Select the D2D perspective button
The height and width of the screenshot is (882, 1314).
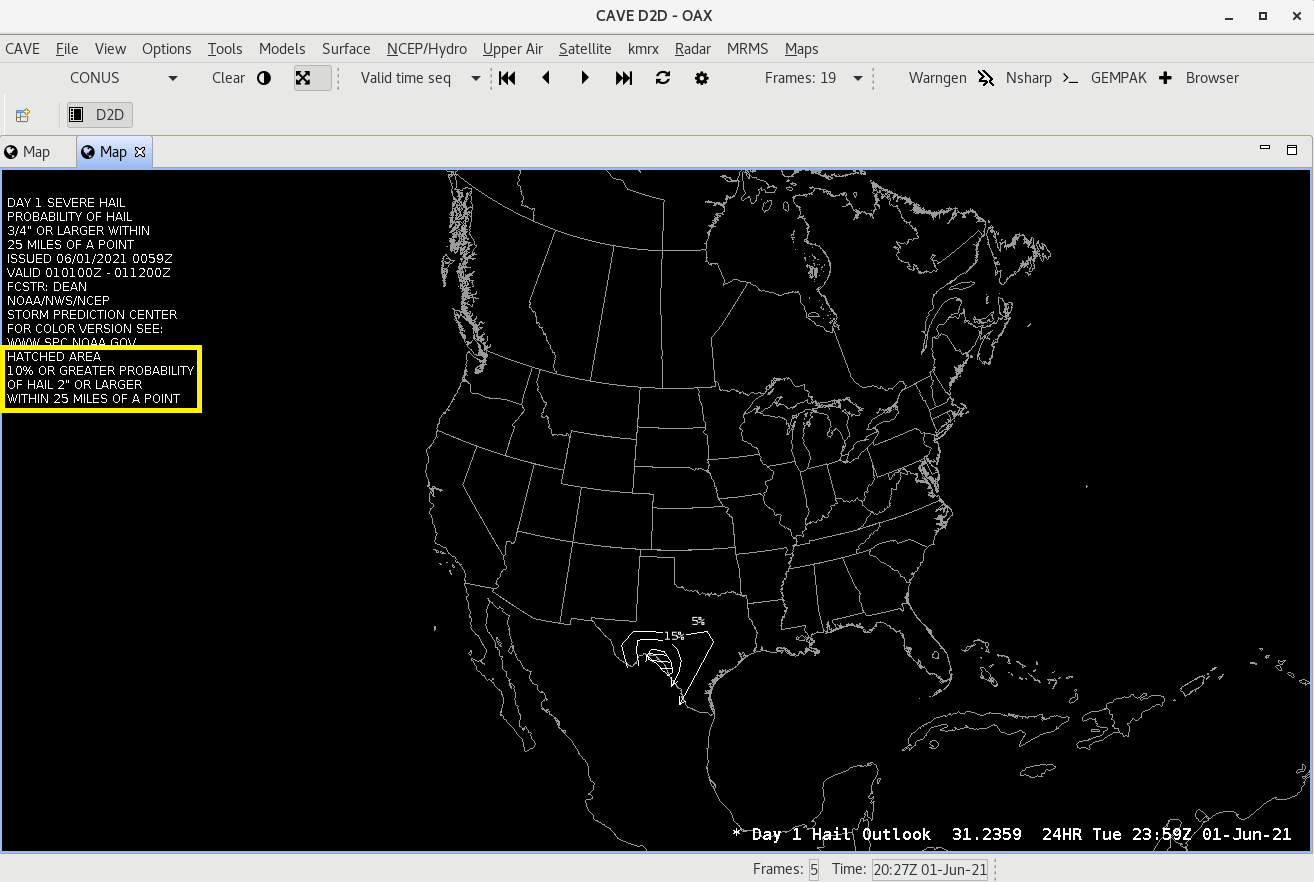(x=99, y=115)
